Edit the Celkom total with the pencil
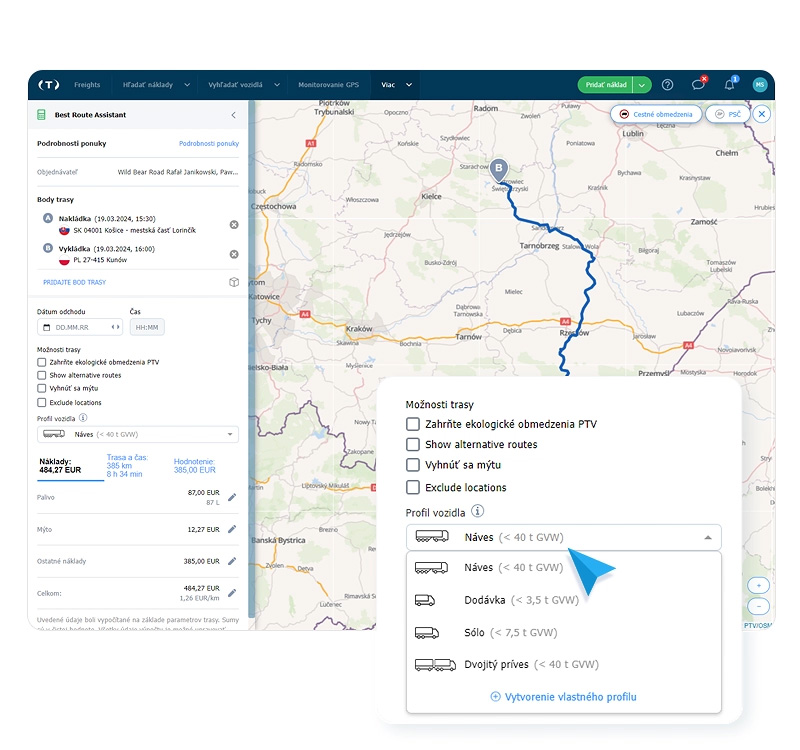This screenshot has height=750, width=800. tap(232, 592)
